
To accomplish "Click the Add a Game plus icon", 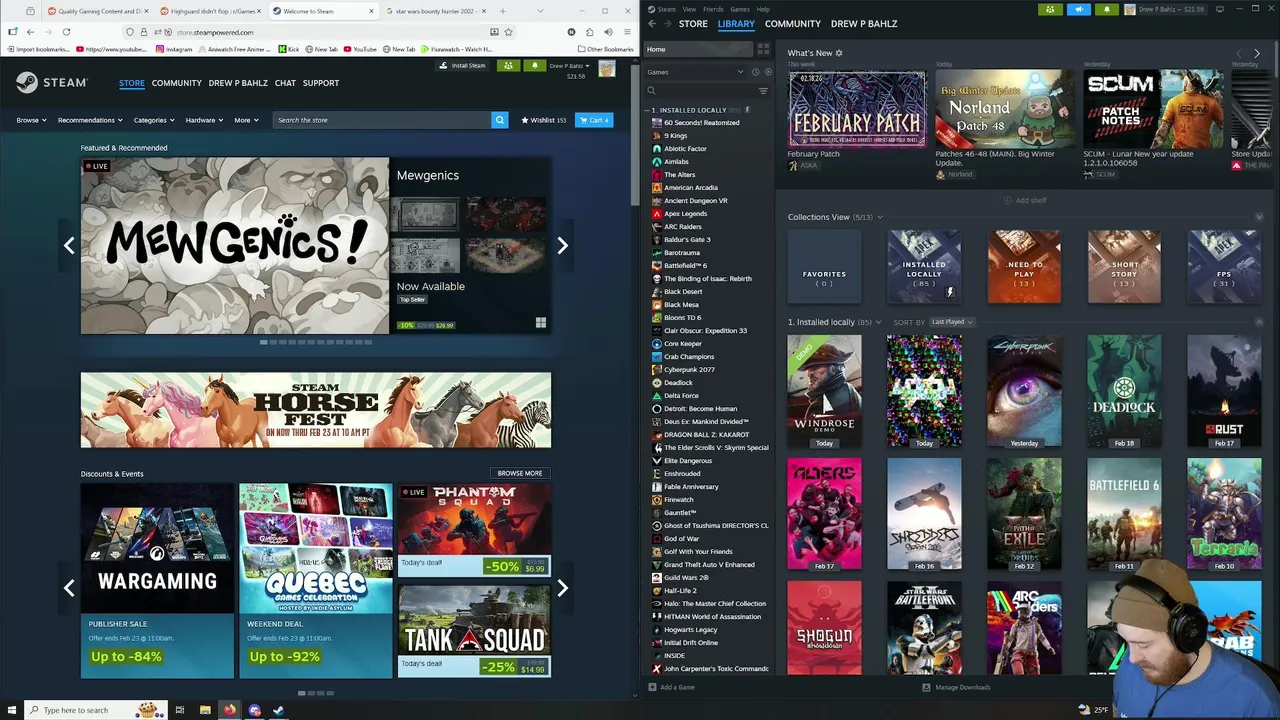I will (652, 687).
